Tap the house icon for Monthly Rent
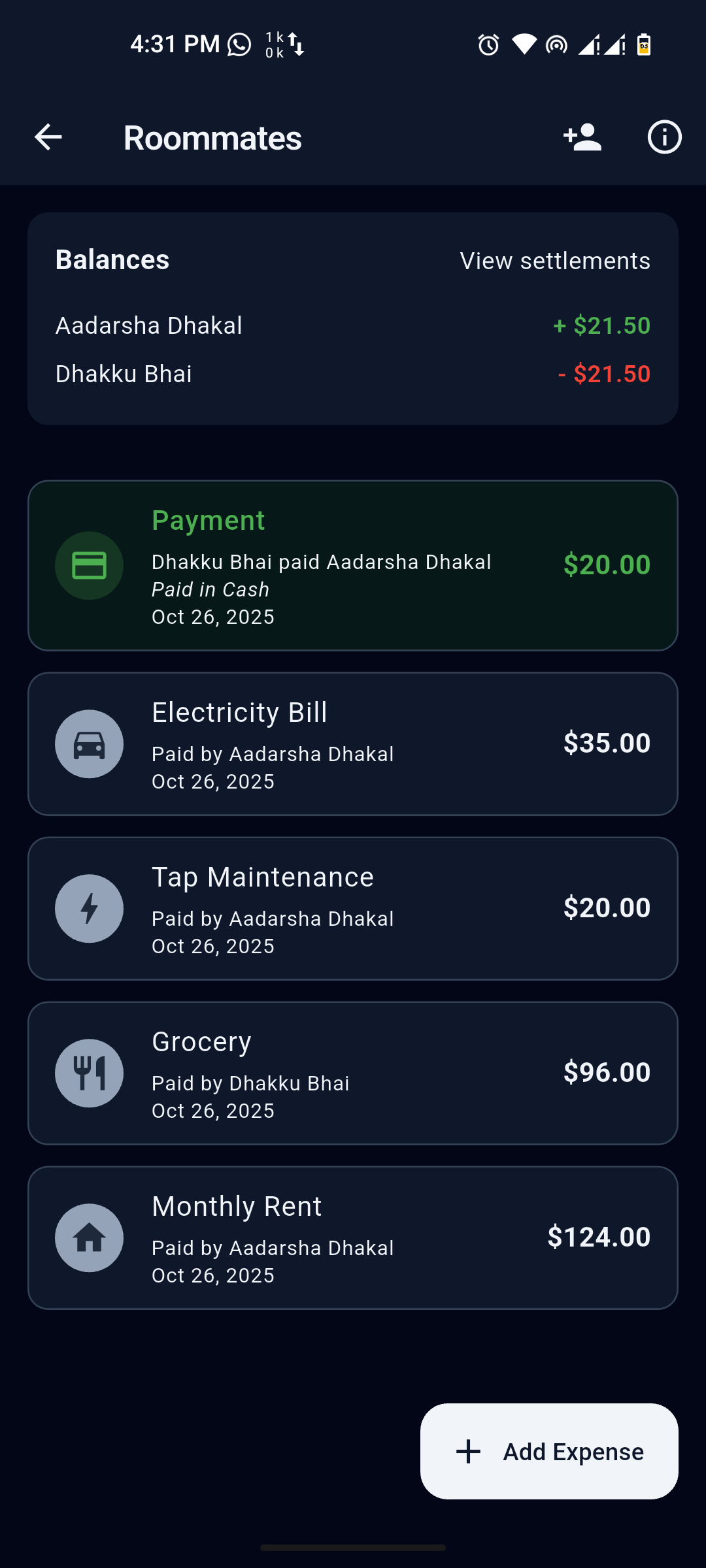The image size is (706, 1568). click(x=90, y=1238)
